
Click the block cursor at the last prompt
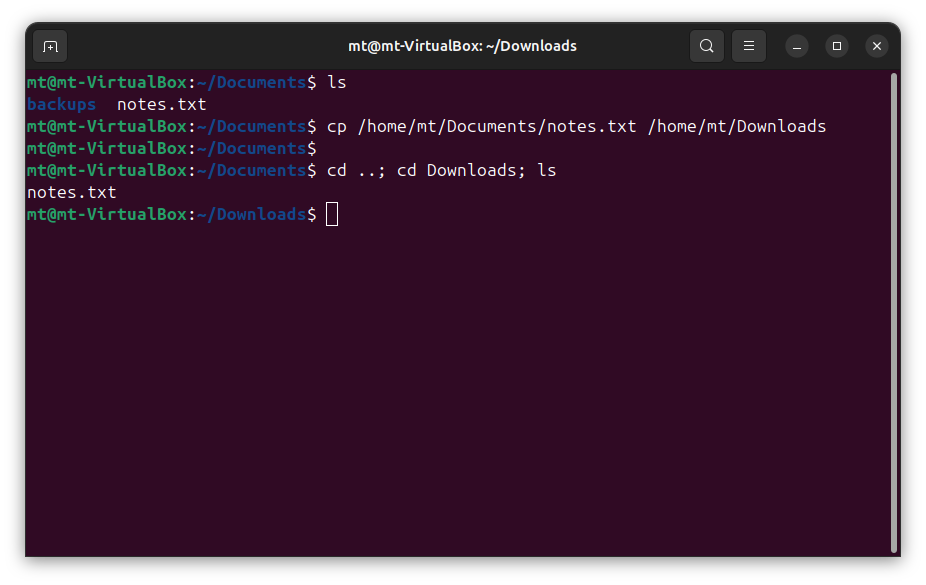pyautogui.click(x=332, y=214)
